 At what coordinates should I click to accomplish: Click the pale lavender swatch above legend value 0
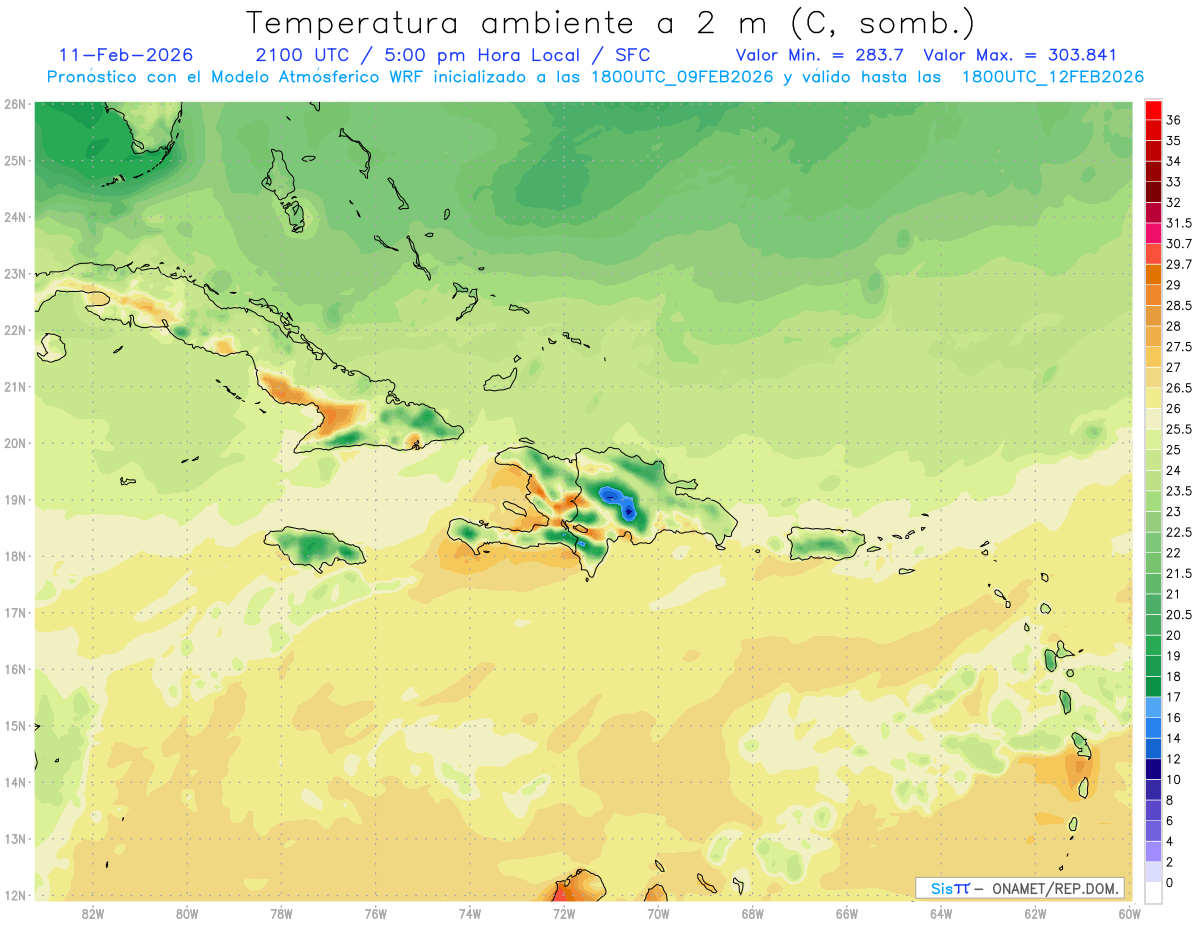pos(1153,872)
